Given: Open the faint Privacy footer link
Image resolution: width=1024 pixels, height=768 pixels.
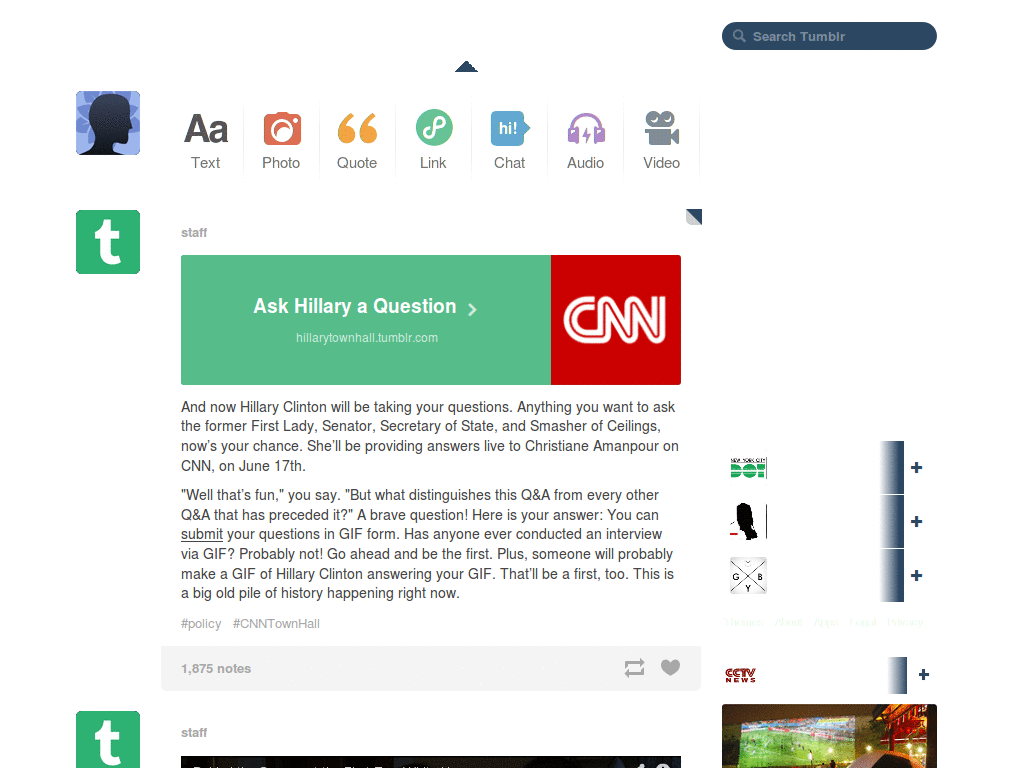Looking at the screenshot, I should [x=905, y=622].
